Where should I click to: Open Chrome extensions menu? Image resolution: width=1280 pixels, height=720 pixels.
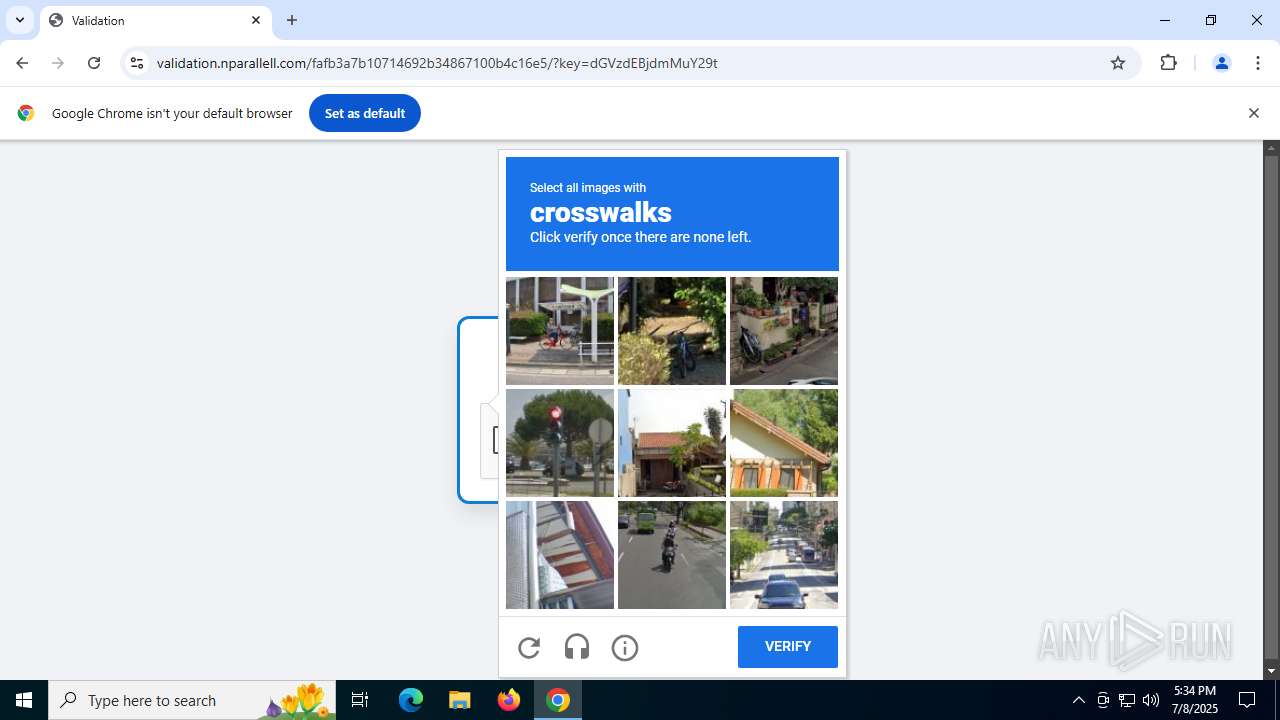pyautogui.click(x=1168, y=63)
